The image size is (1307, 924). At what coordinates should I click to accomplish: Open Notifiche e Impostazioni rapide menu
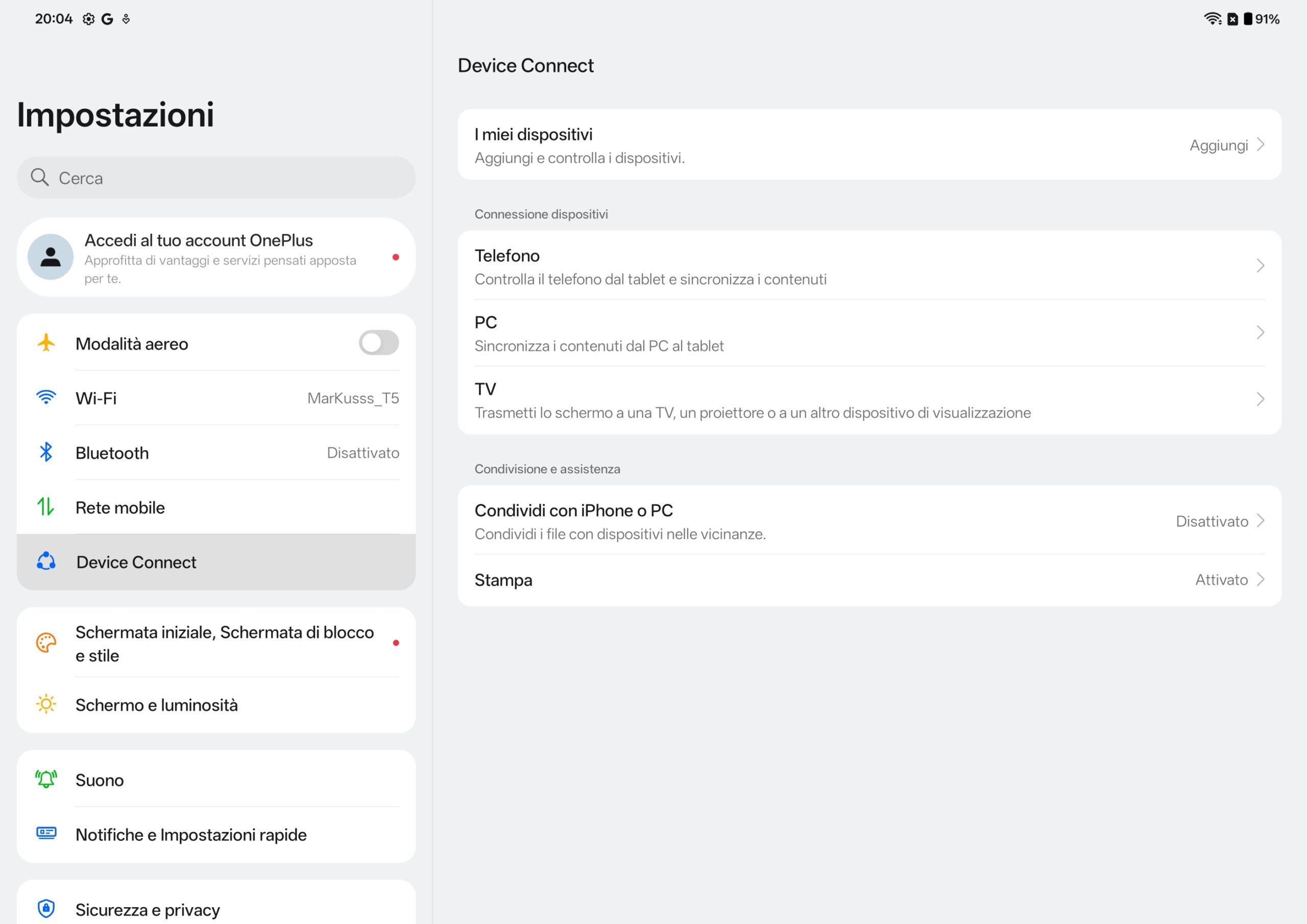[x=191, y=834]
